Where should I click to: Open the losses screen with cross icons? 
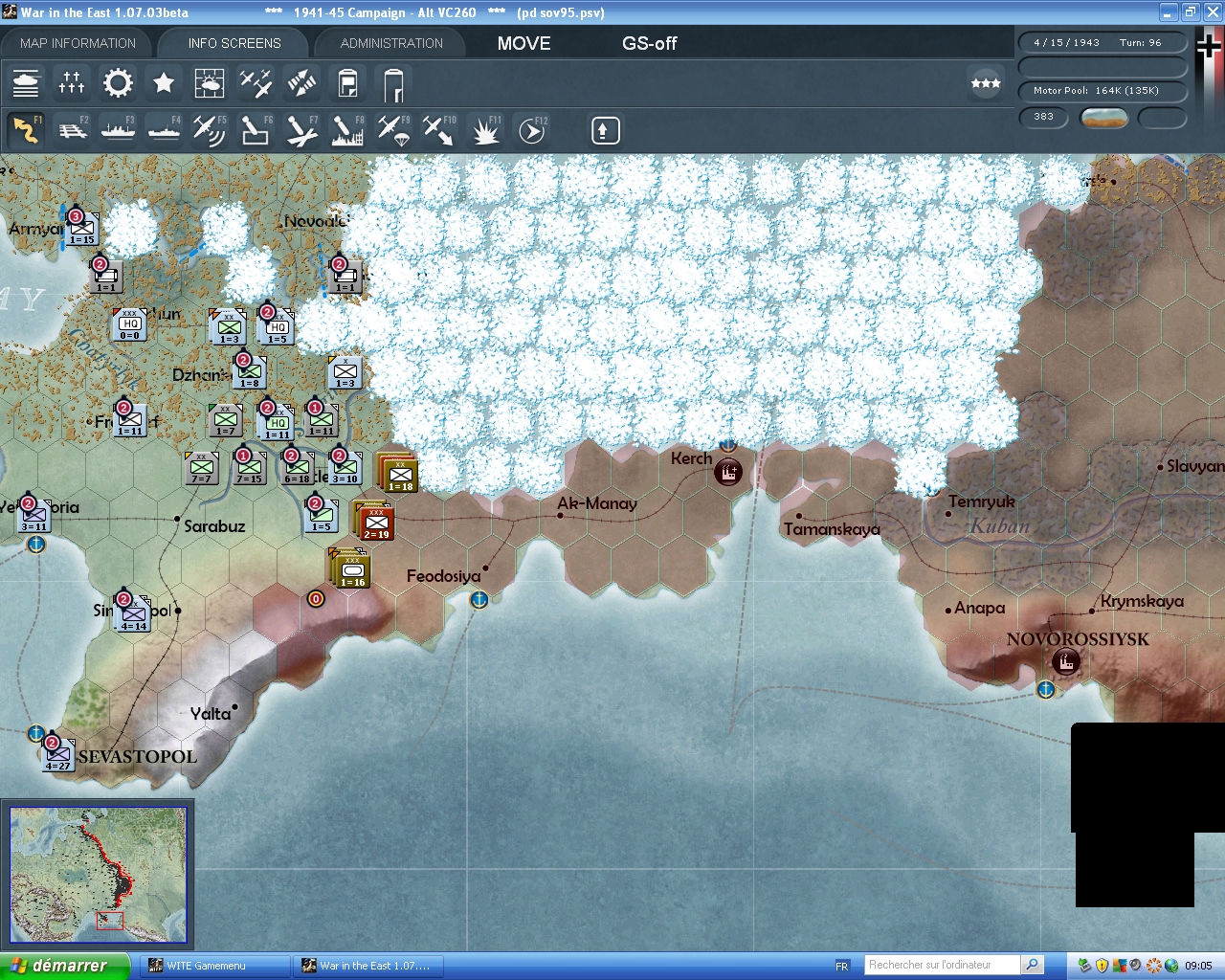(72, 83)
